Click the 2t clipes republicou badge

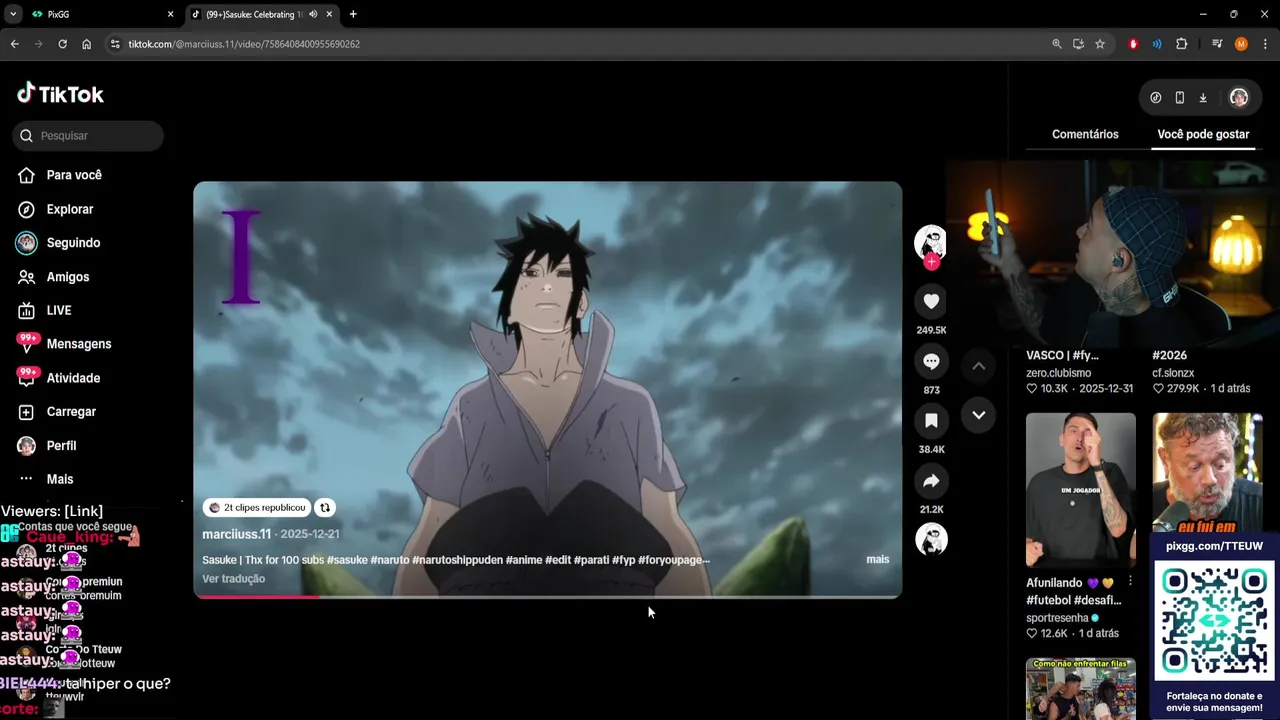257,508
